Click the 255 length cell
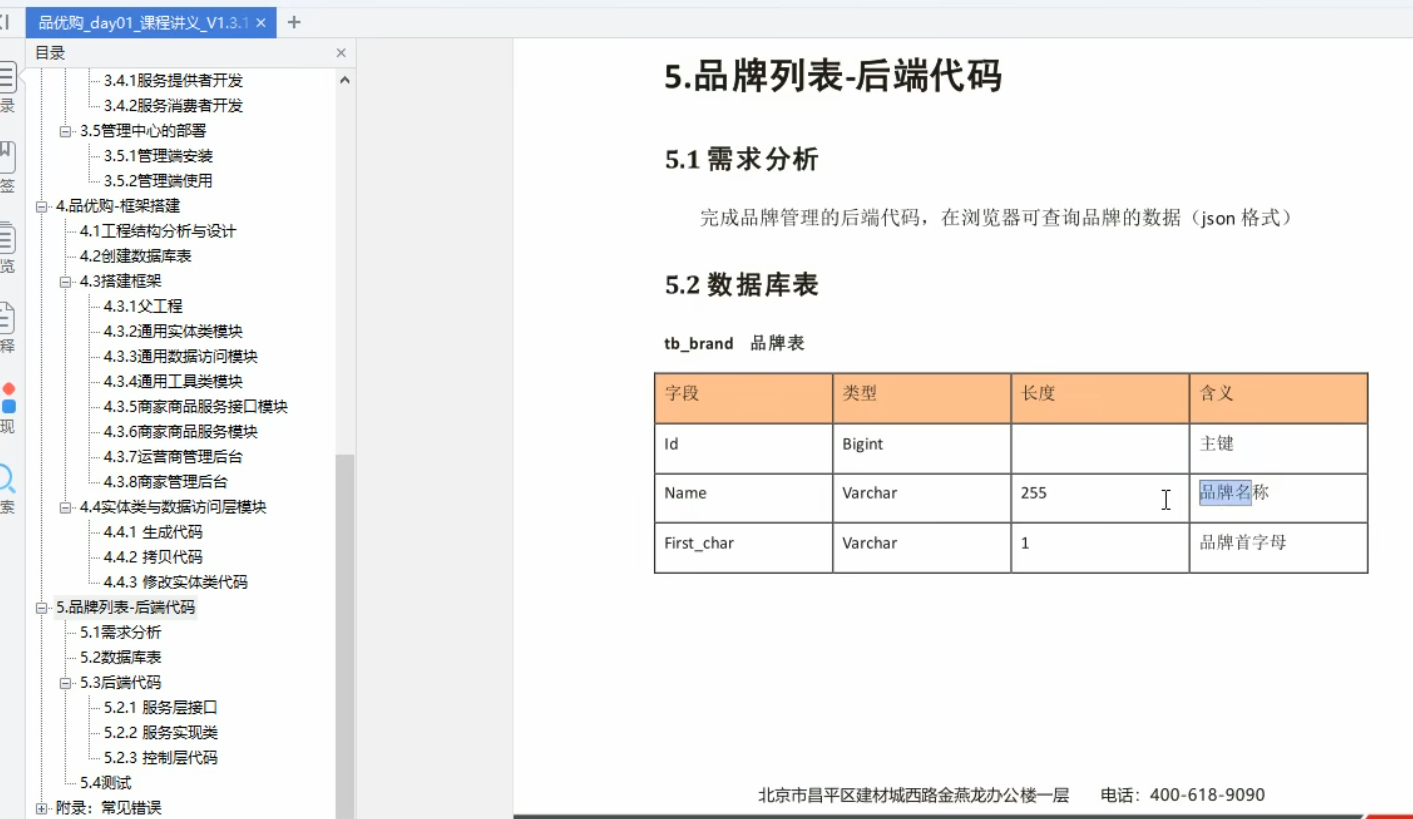The width and height of the screenshot is (1413, 819). 1100,498
